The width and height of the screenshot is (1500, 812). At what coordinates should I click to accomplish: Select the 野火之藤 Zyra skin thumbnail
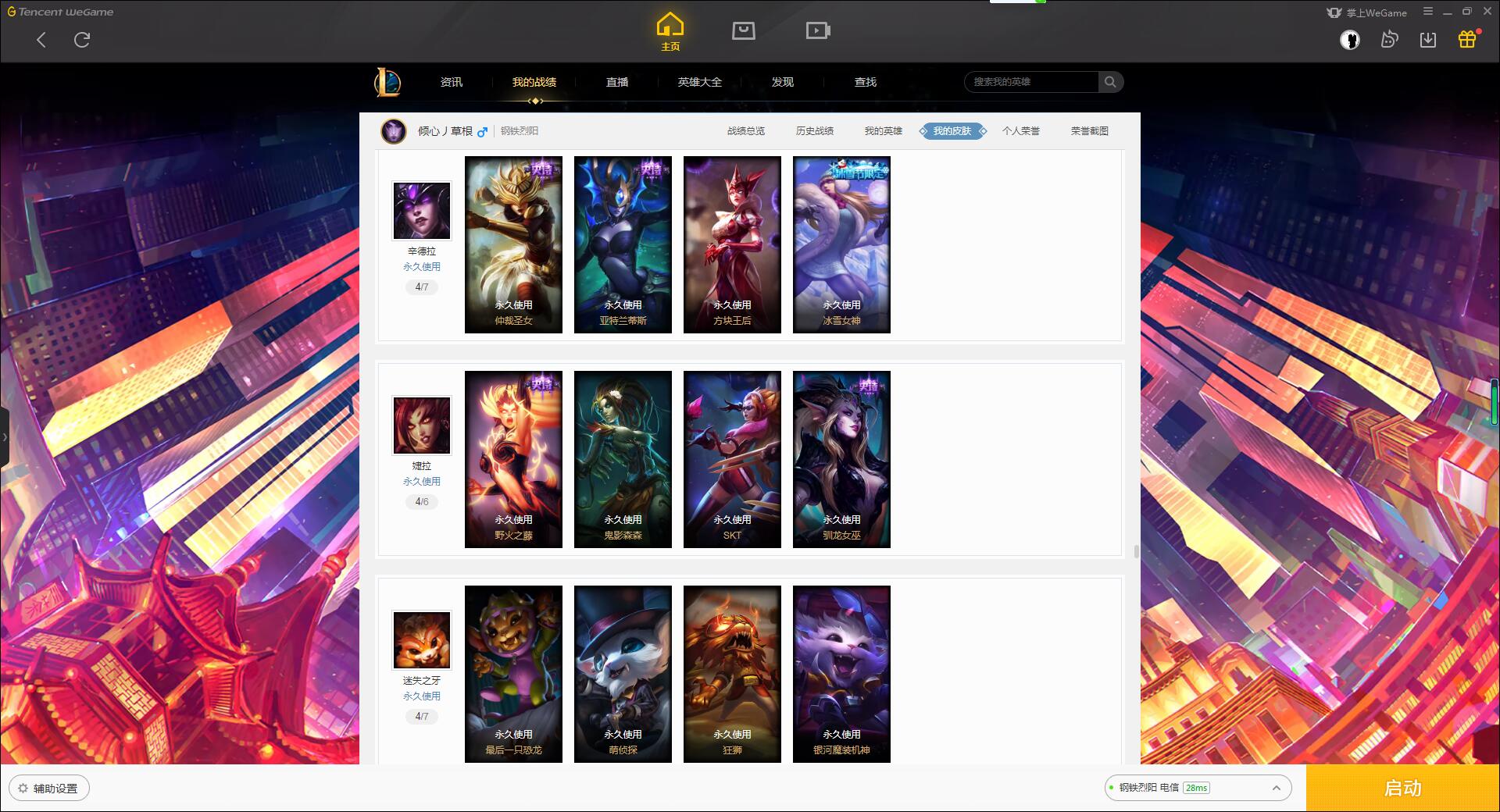[x=513, y=459]
